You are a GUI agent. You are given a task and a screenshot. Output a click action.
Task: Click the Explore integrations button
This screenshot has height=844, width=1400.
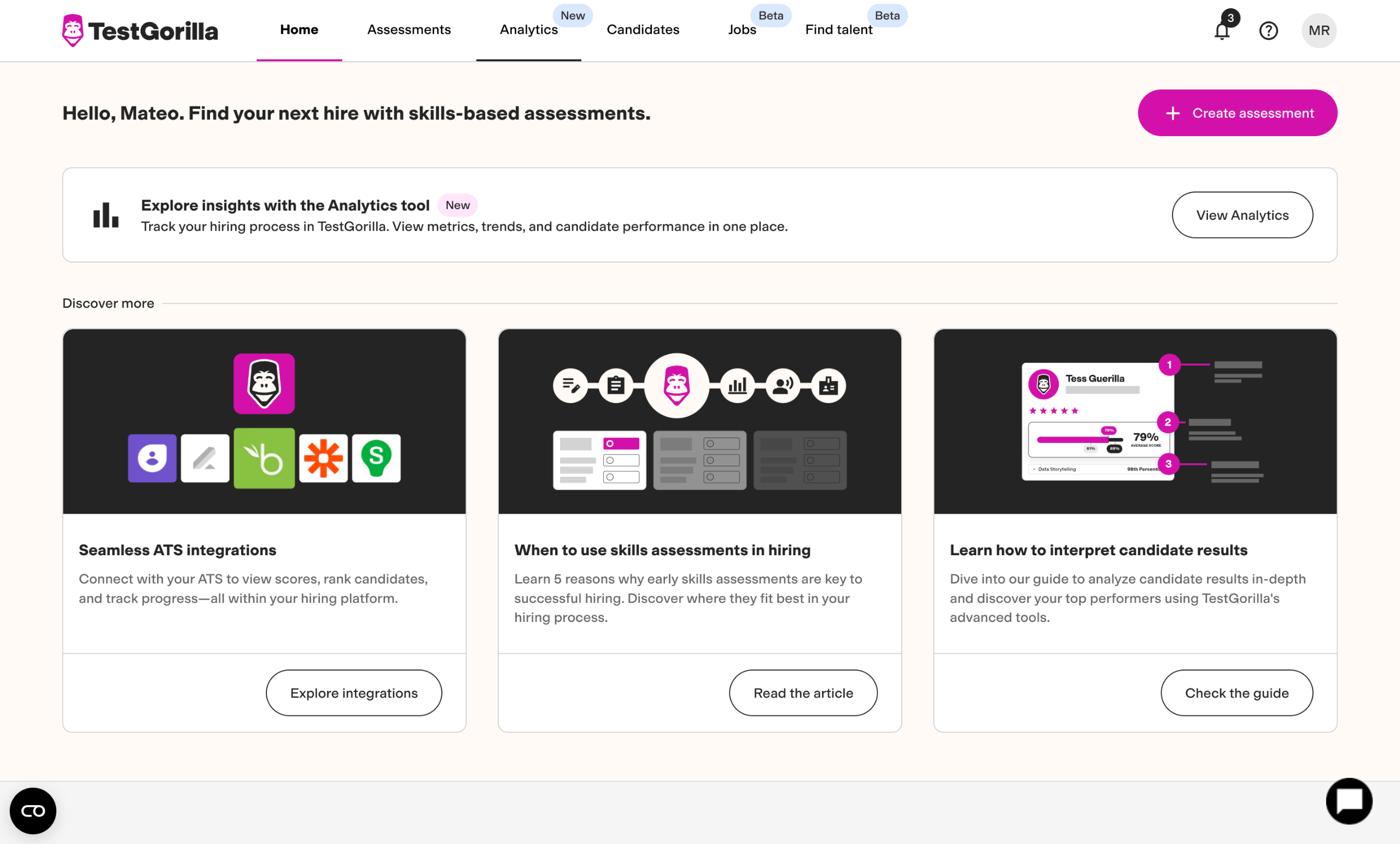pos(353,692)
